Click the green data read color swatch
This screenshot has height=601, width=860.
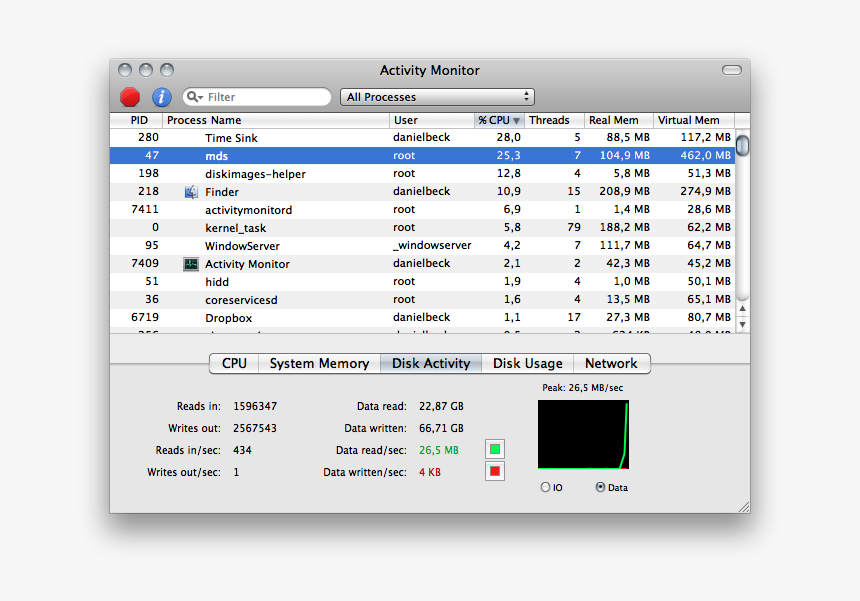(495, 449)
